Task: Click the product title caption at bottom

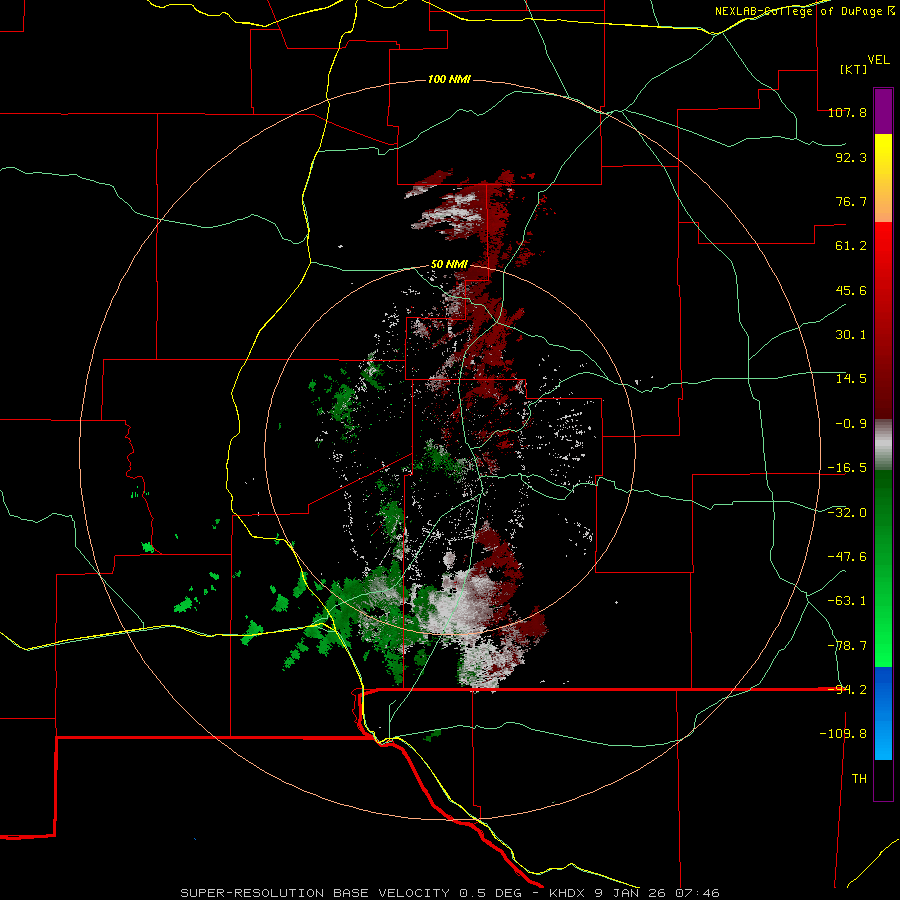Action: pyautogui.click(x=450, y=893)
